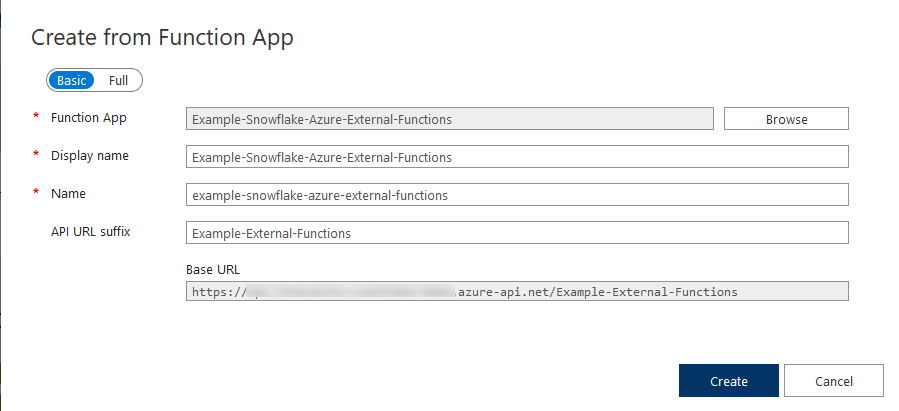This screenshot has height=411, width=899.
Task: Select the read-only Base URL field
Action: point(517,291)
